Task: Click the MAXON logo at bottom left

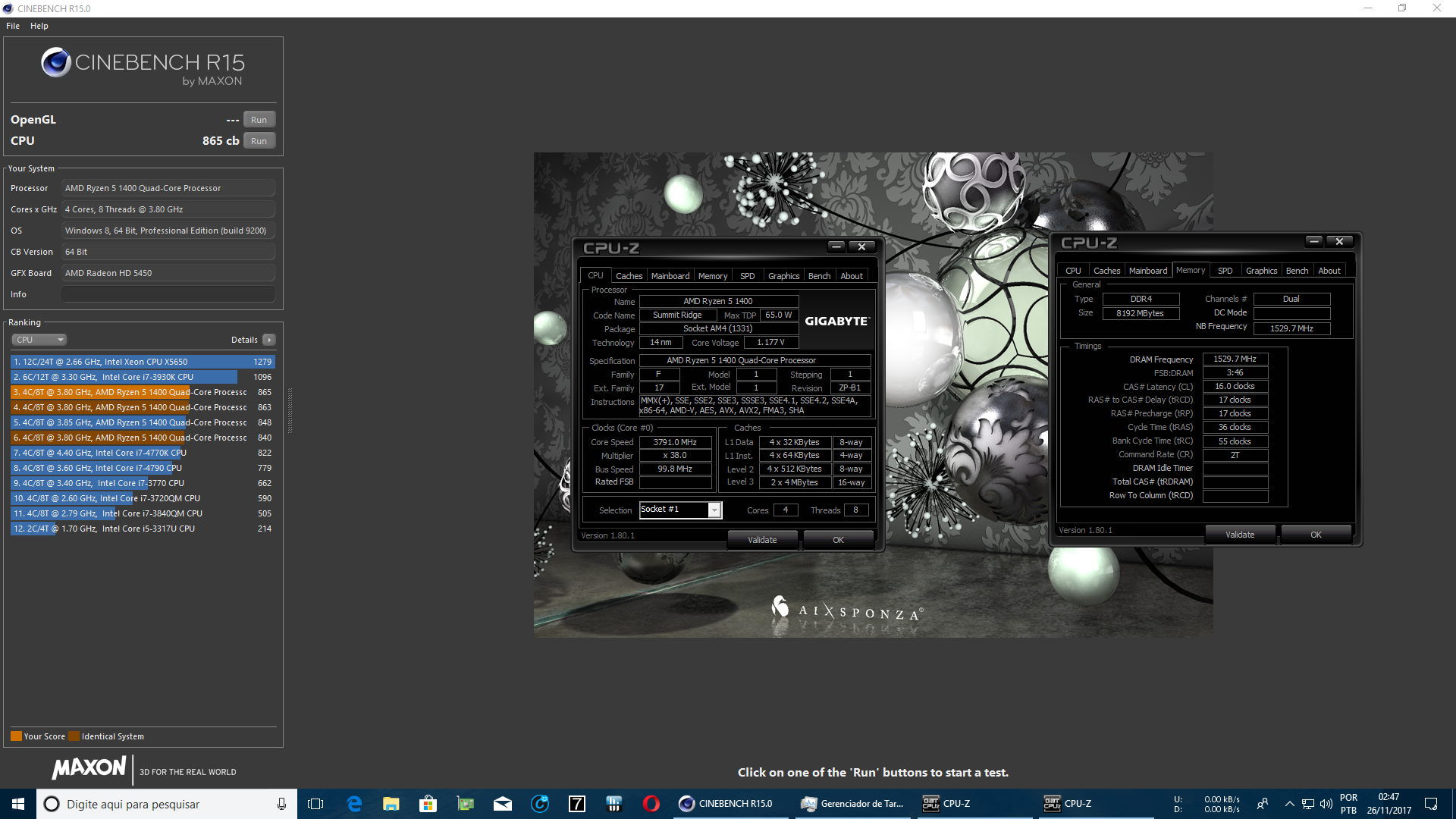Action: pos(89,768)
